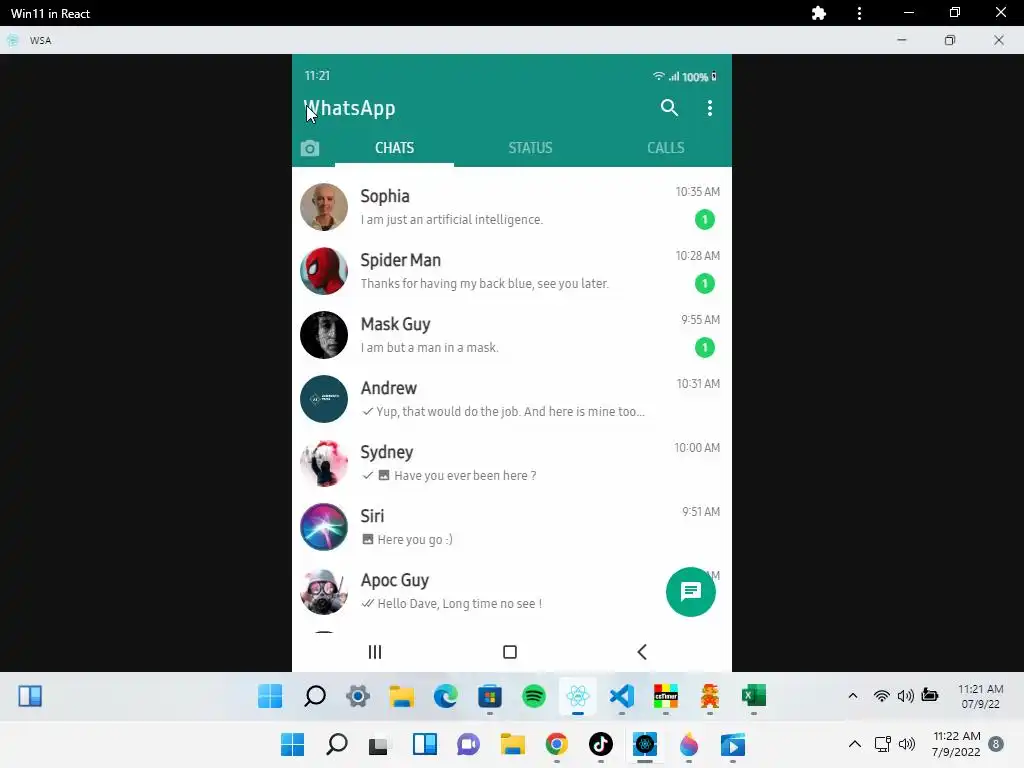The height and width of the screenshot is (768, 1024).
Task: Open app menu three dots in title bar
Action: pyautogui.click(x=859, y=13)
